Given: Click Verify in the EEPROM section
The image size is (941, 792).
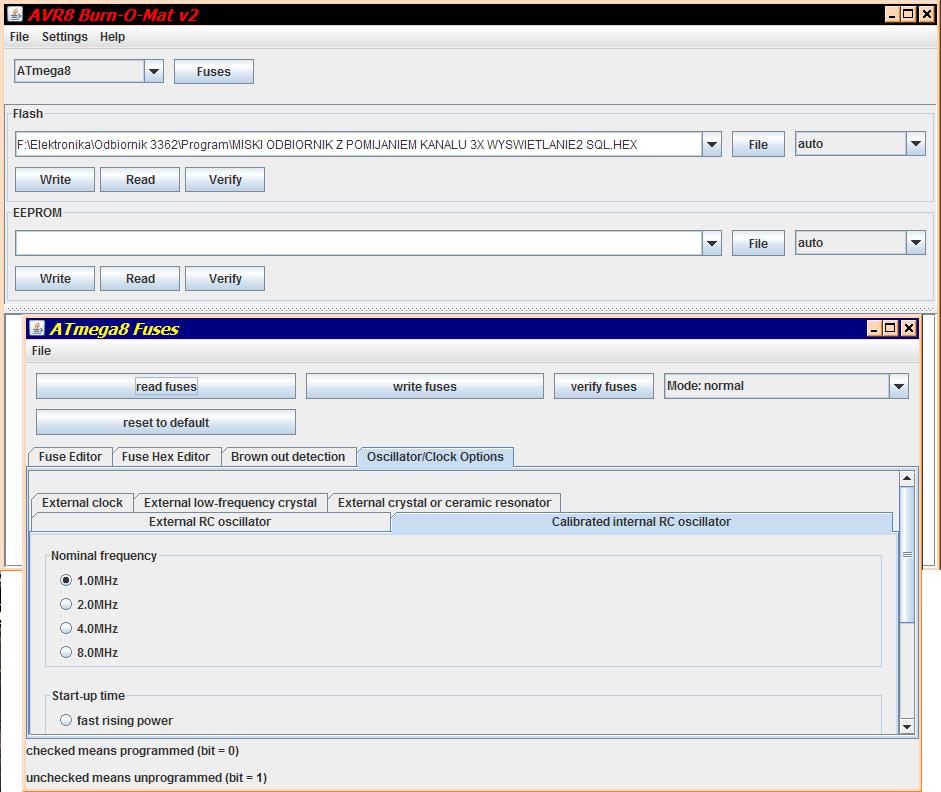Looking at the screenshot, I should [225, 278].
